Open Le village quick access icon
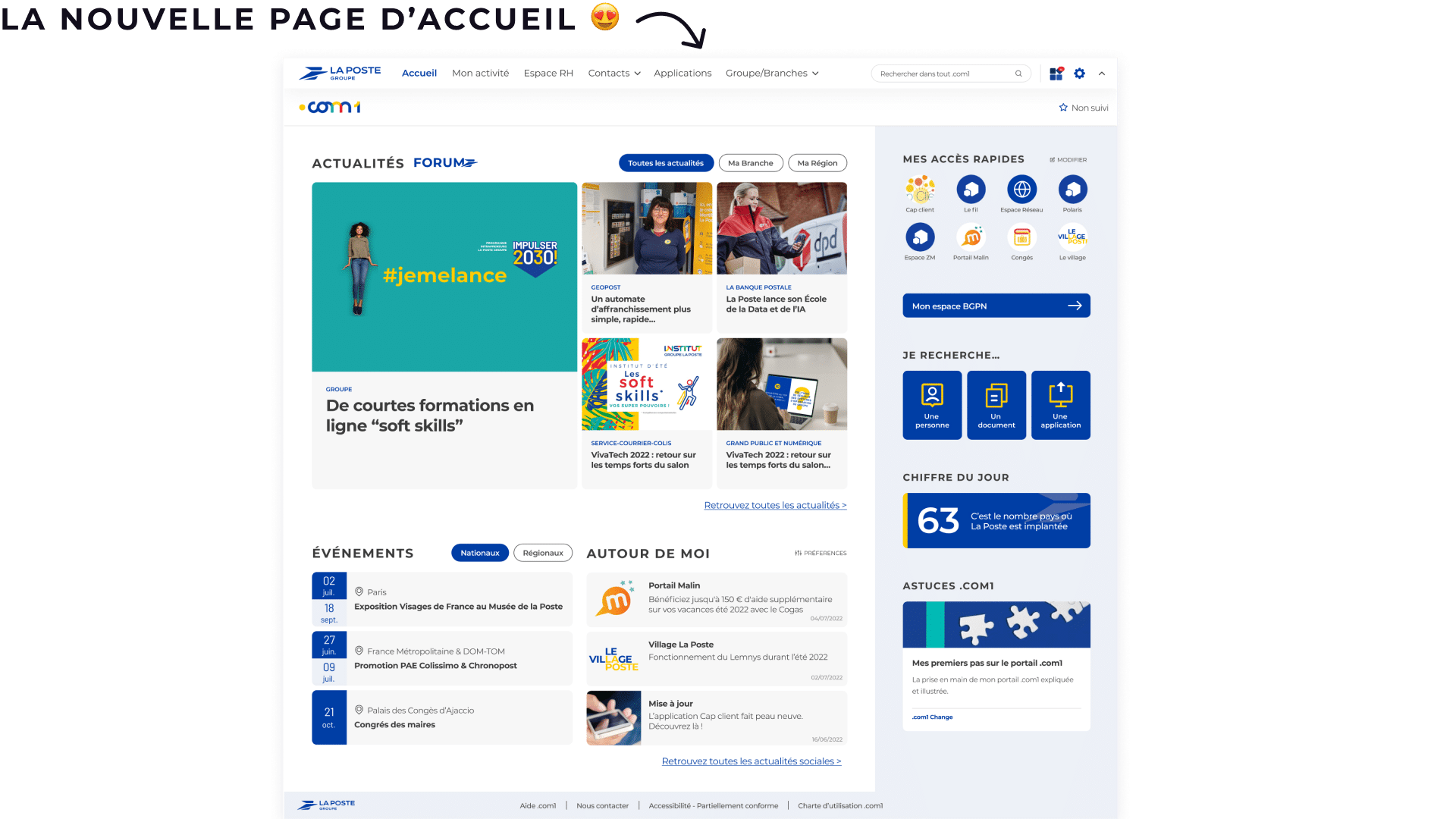Screen dimensions: 1456x819 1072,237
